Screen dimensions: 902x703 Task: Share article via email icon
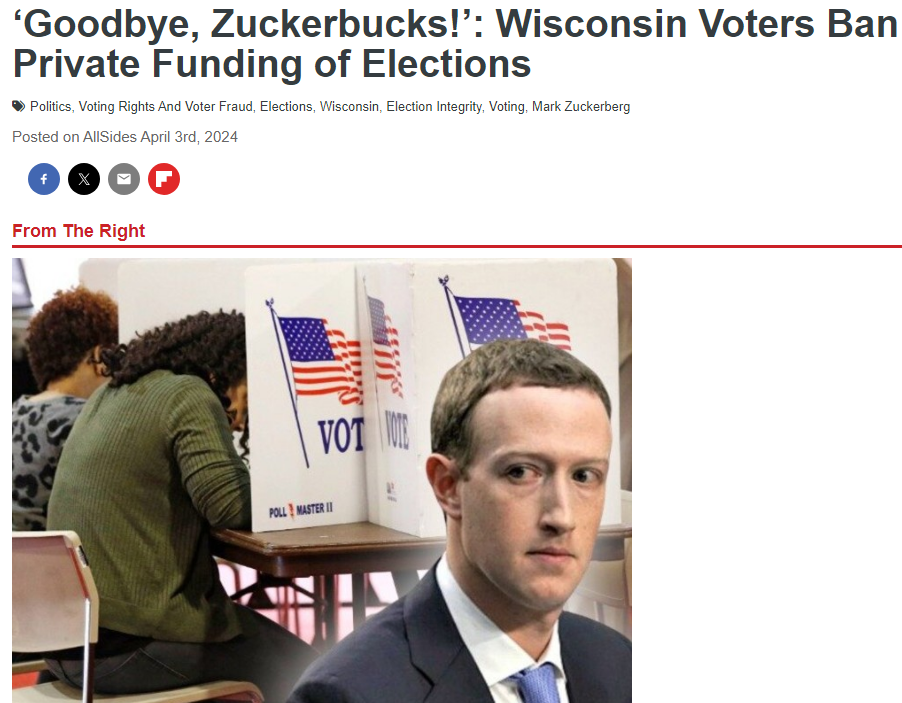(124, 179)
